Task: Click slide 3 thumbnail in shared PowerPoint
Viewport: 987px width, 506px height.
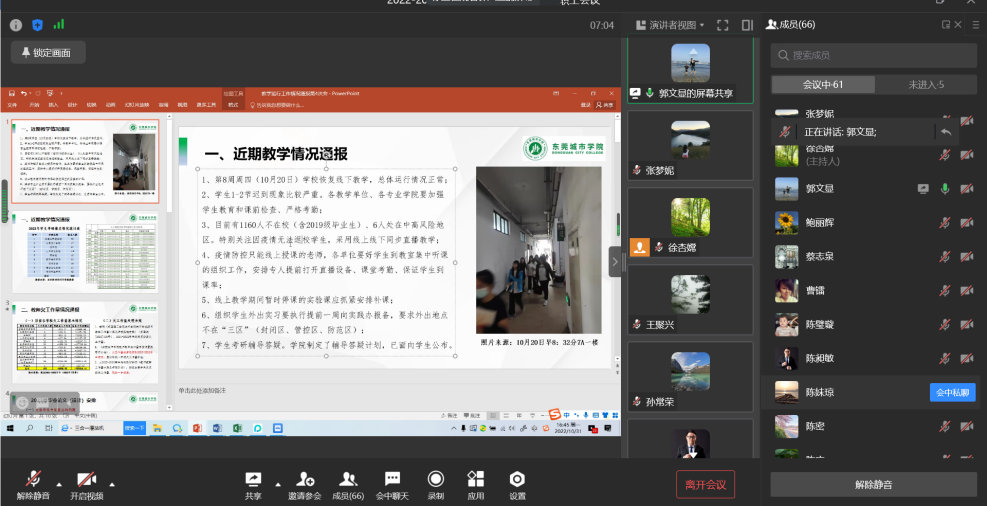Action: point(85,344)
